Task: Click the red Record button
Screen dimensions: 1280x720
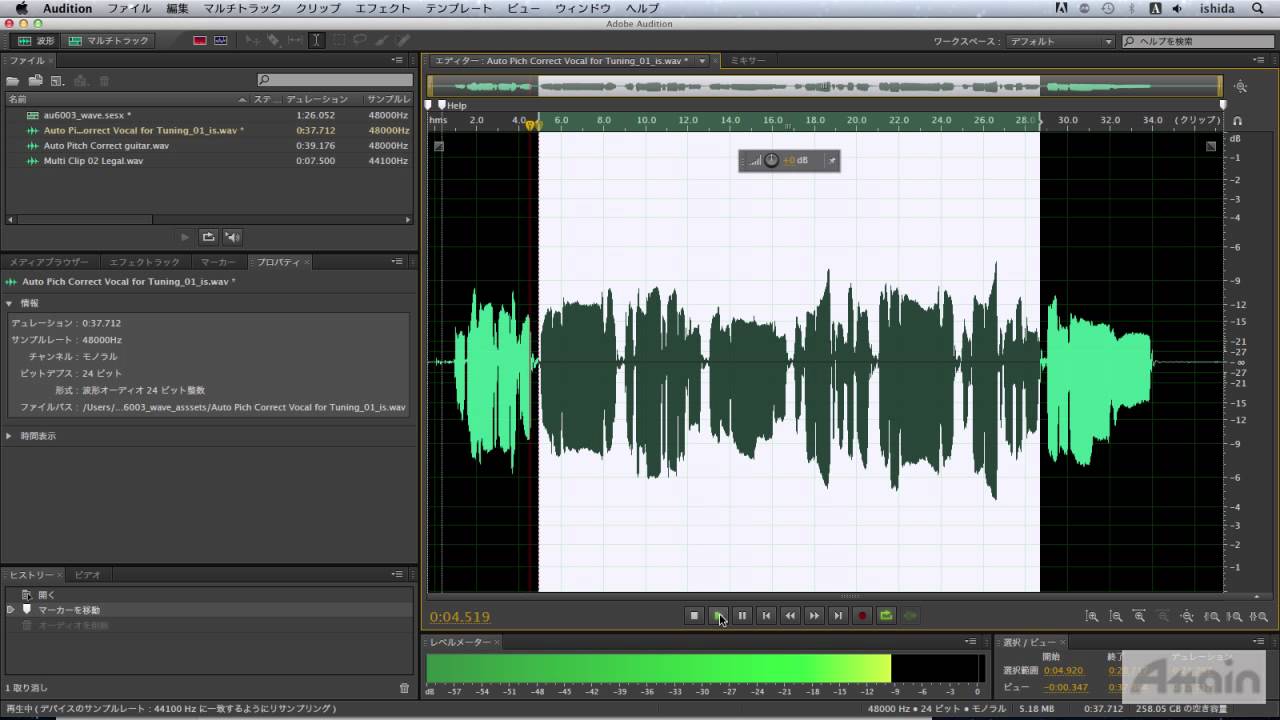Action: click(x=862, y=616)
